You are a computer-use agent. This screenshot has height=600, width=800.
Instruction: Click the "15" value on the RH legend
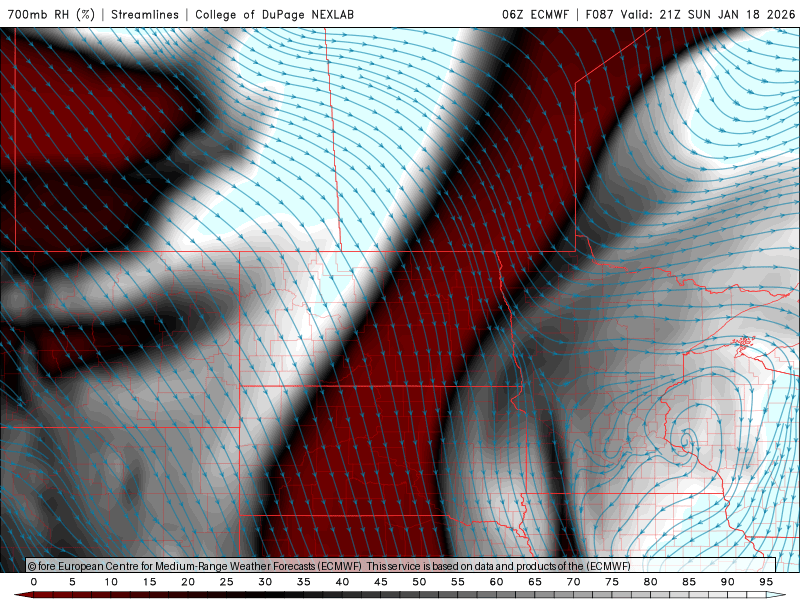coord(149,582)
